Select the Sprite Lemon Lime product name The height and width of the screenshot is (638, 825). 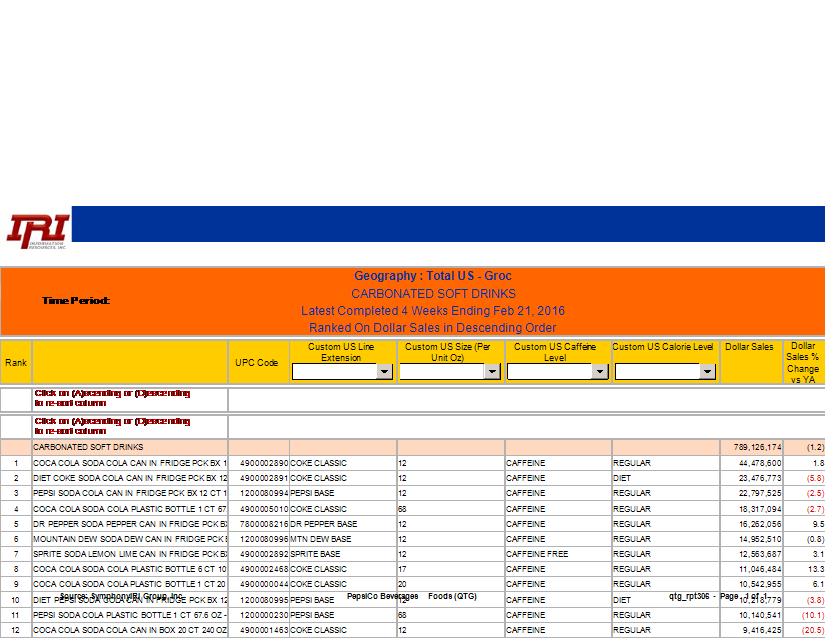129,554
